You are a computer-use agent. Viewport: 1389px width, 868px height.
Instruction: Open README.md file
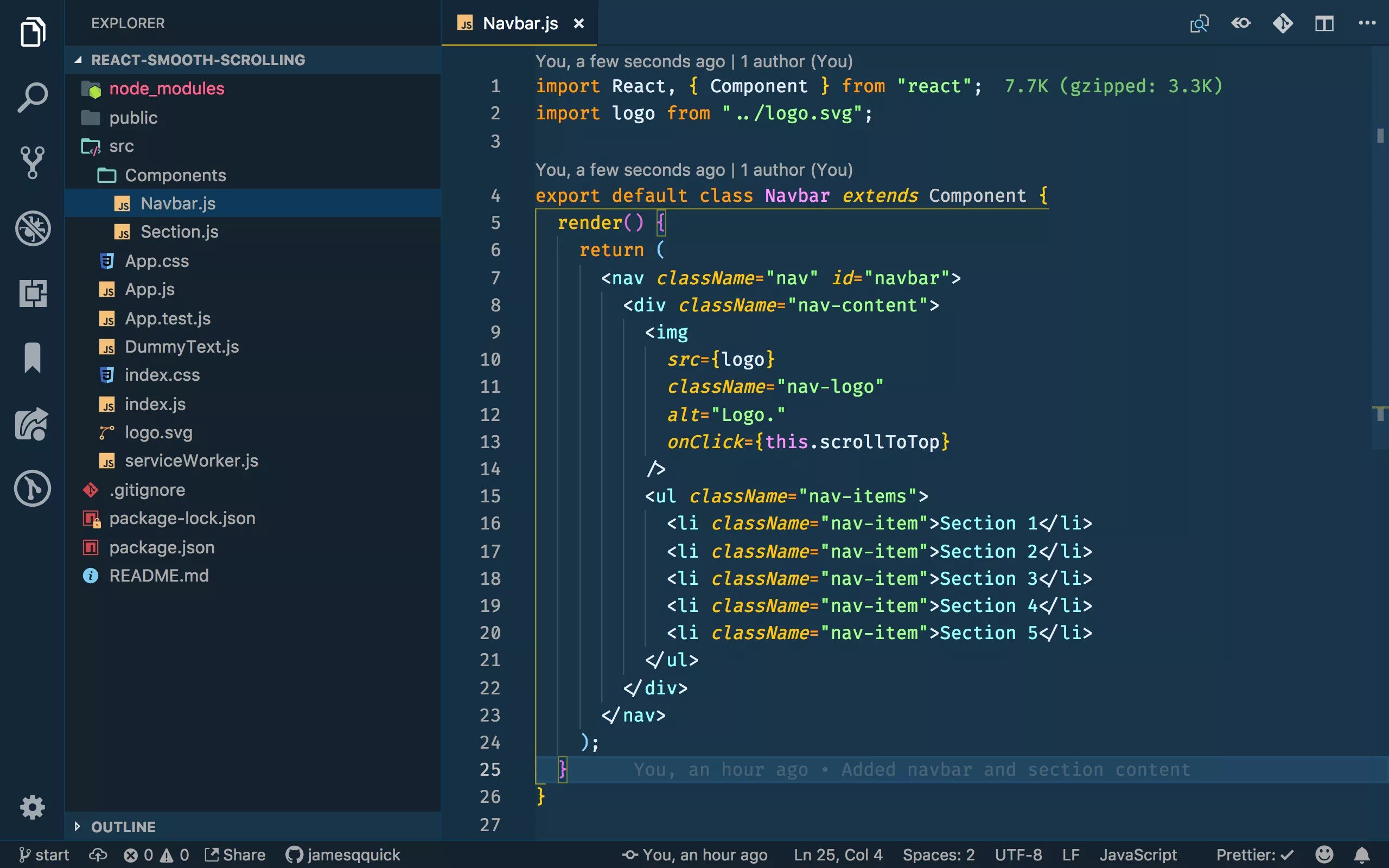(252, 575)
